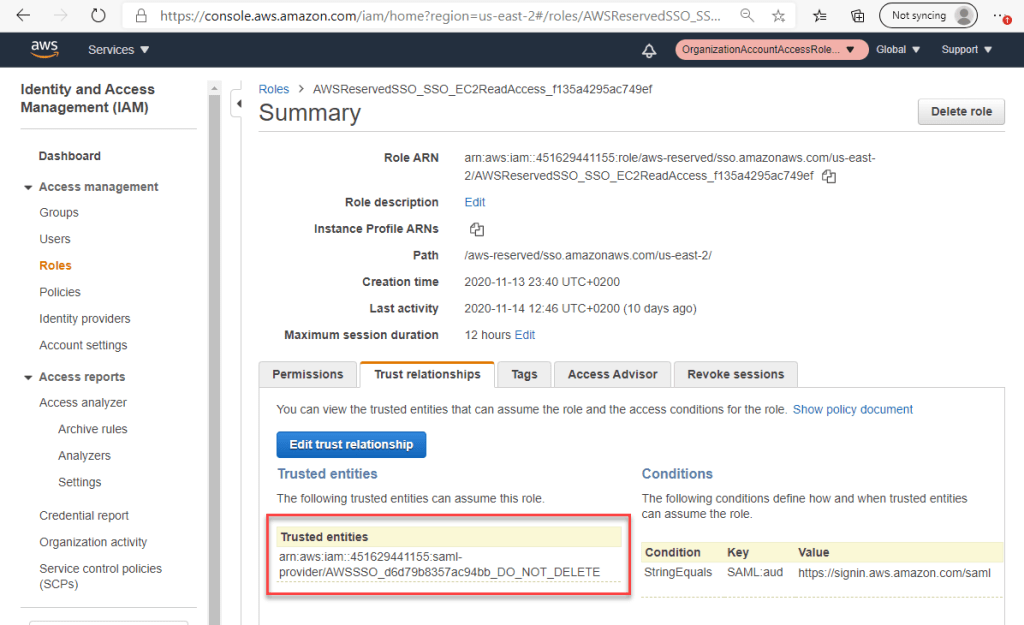The image size is (1024, 625).
Task: Collapse the Access management section
Action: click(x=28, y=187)
